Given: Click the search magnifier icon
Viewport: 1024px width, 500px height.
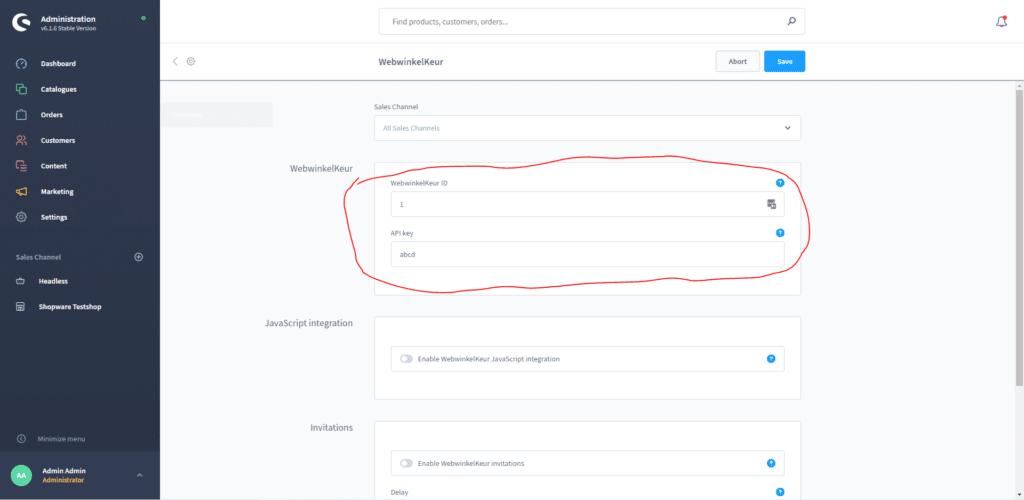Looking at the screenshot, I should tap(791, 21).
